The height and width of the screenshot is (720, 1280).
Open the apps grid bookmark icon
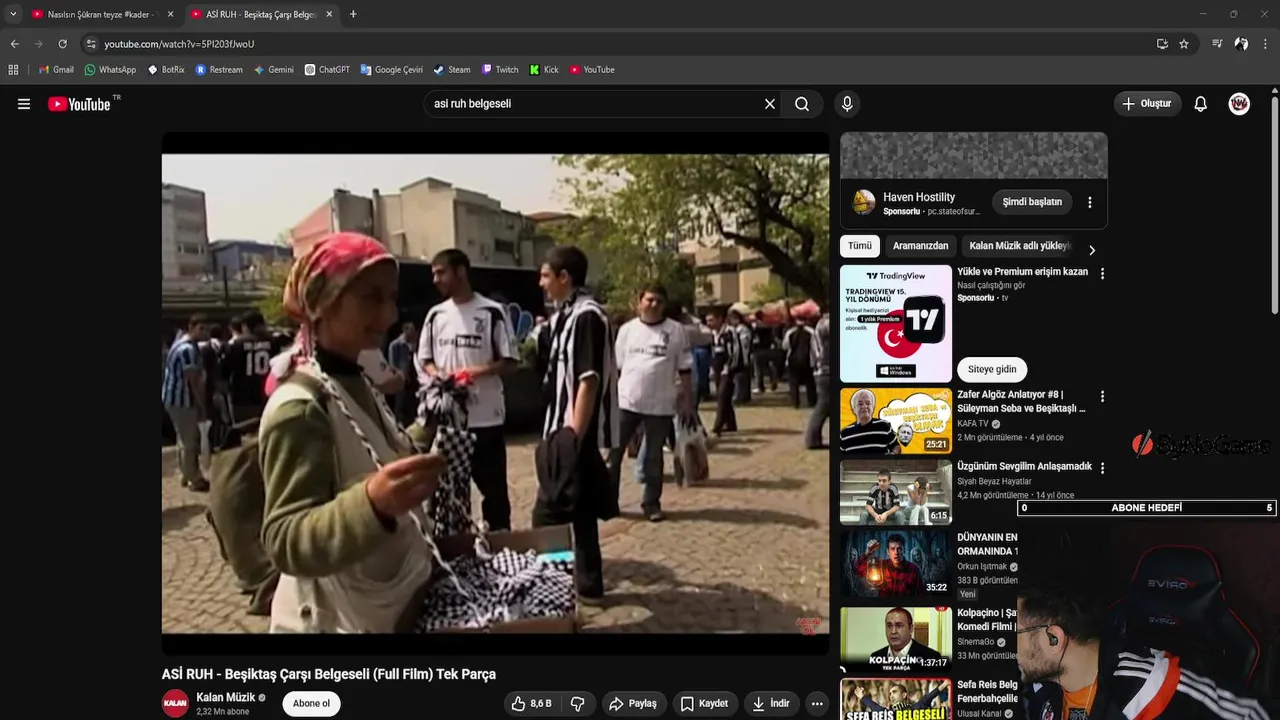point(13,70)
